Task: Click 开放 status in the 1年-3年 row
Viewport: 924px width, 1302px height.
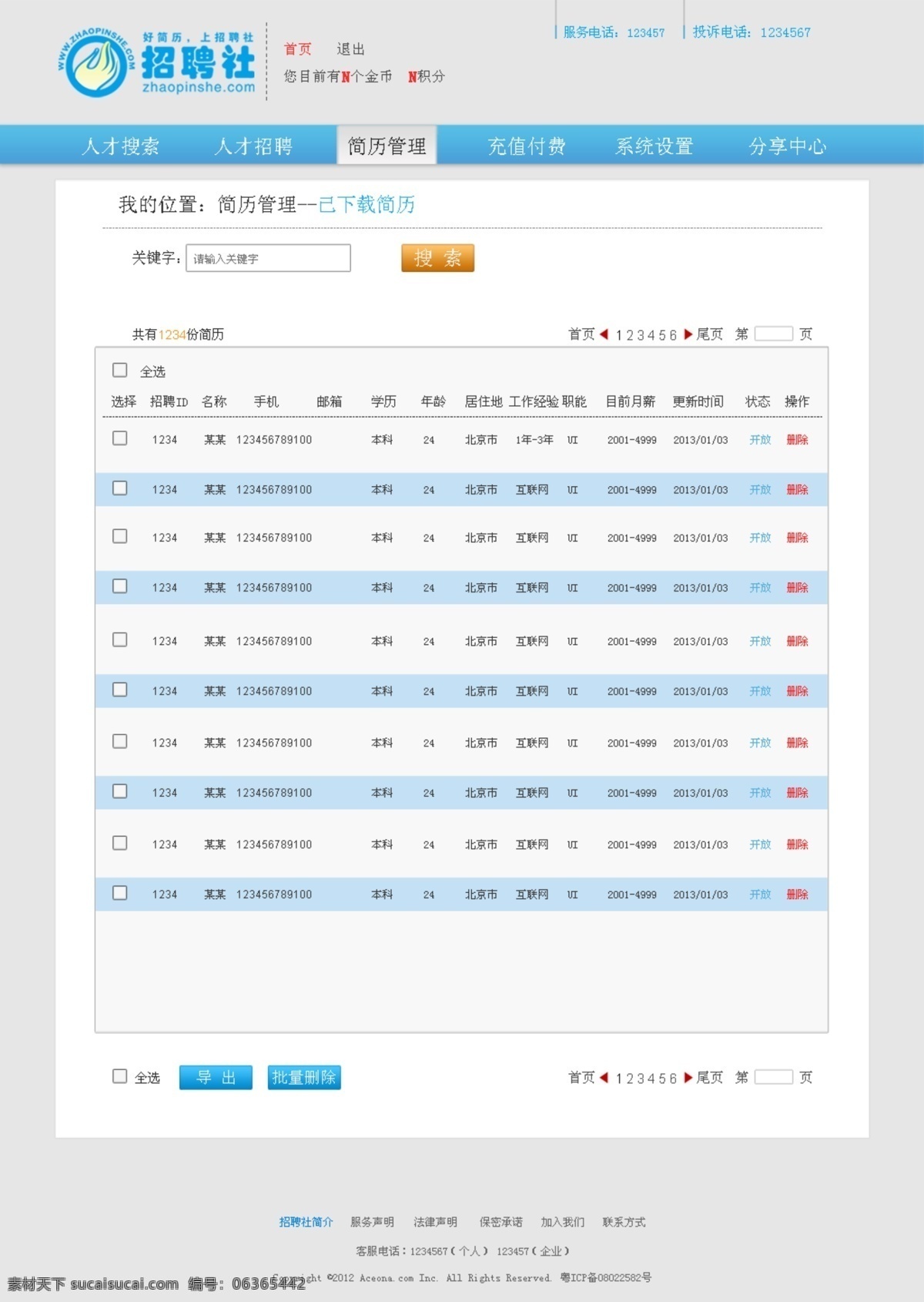Action: (760, 440)
